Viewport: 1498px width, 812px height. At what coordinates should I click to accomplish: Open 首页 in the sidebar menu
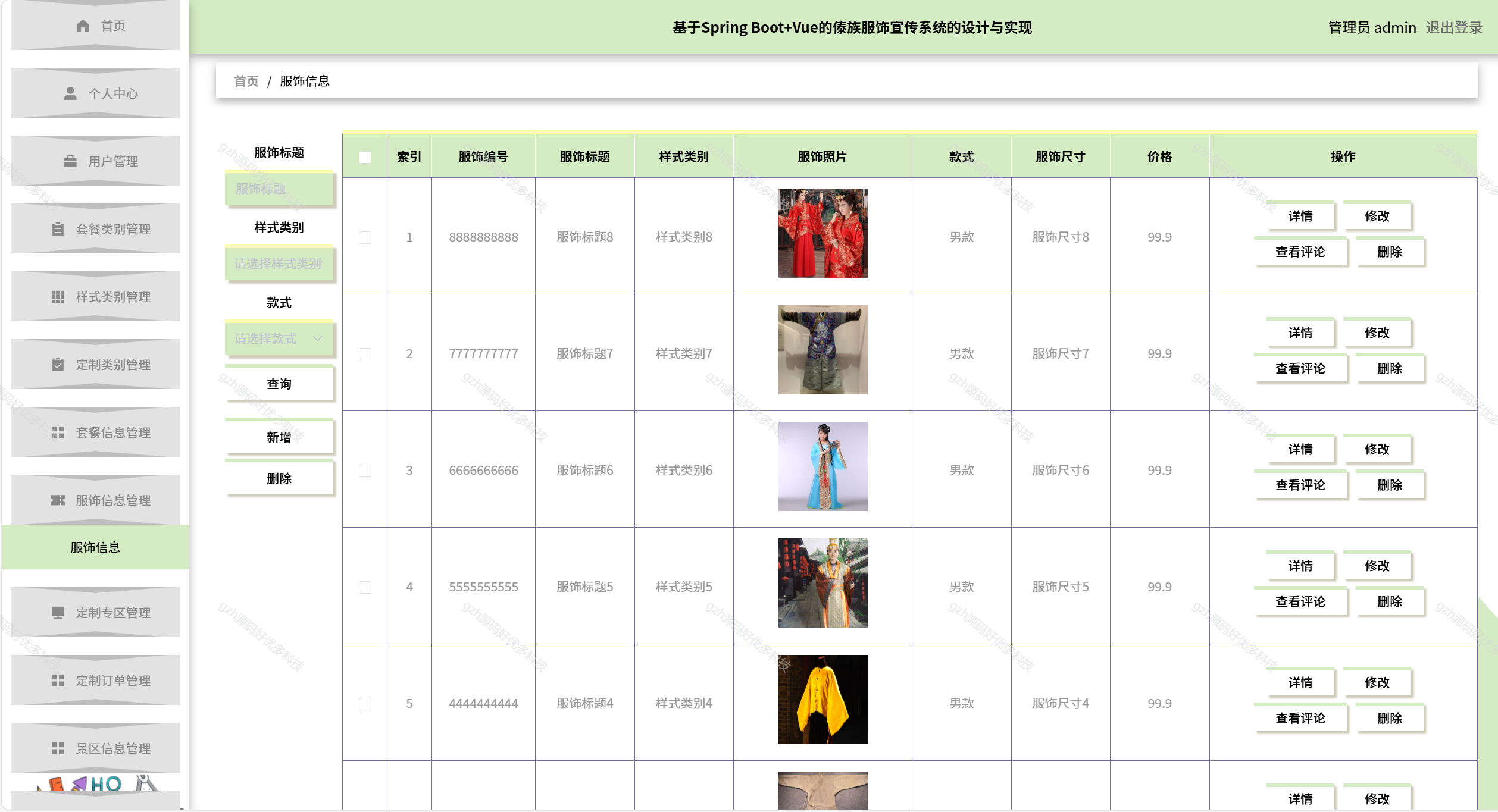point(95,26)
